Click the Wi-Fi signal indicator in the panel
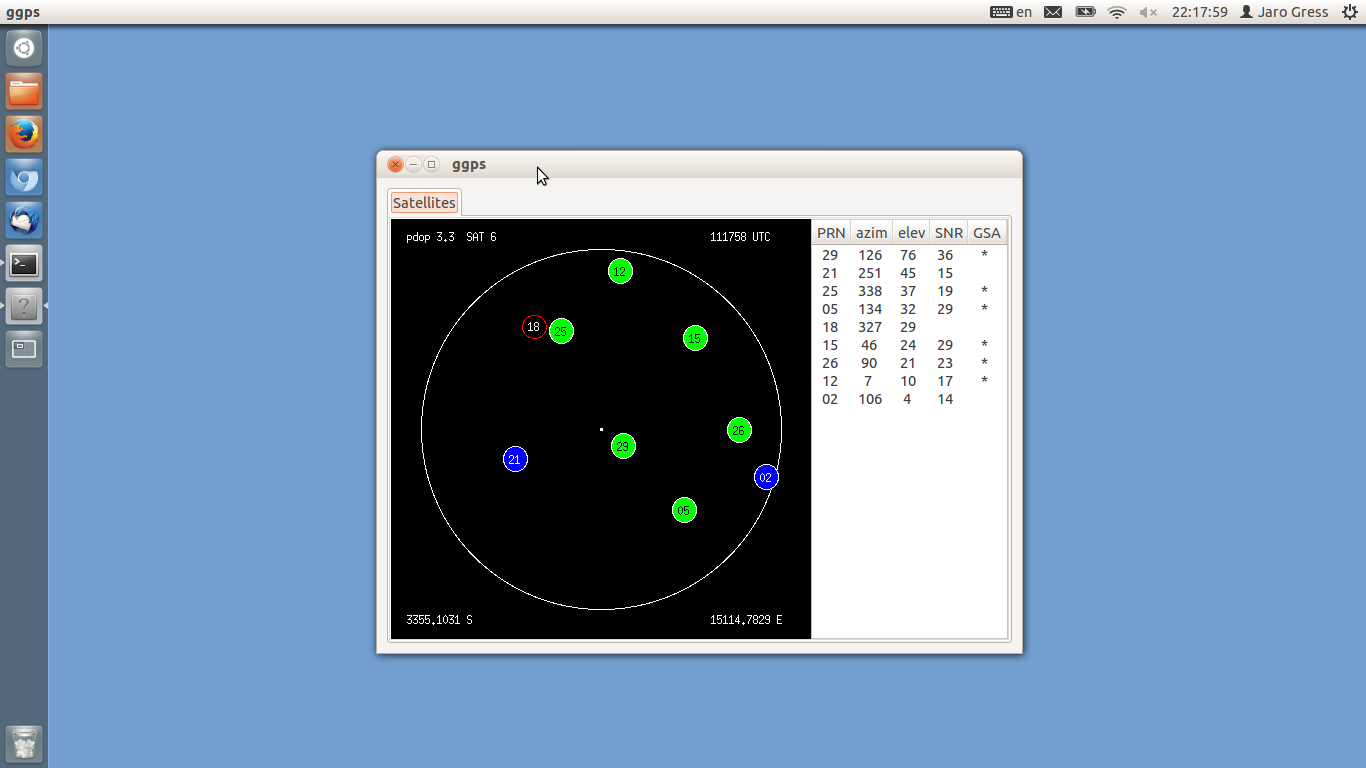Image resolution: width=1366 pixels, height=768 pixels. point(1117,12)
